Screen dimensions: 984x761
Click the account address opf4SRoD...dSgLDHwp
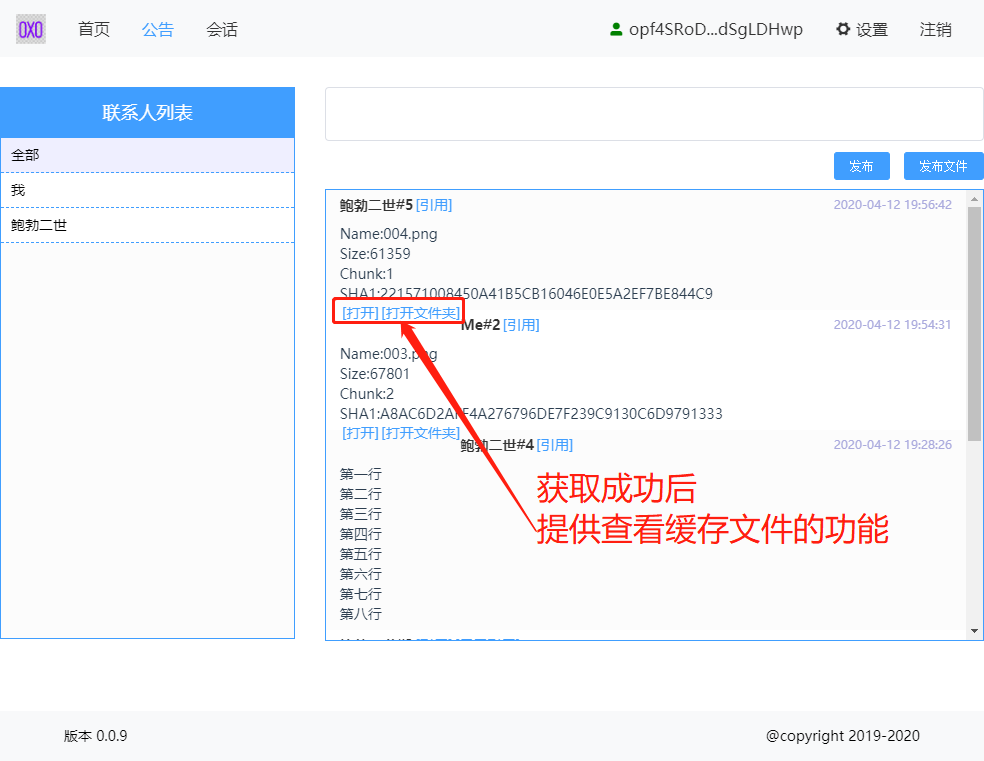(715, 29)
